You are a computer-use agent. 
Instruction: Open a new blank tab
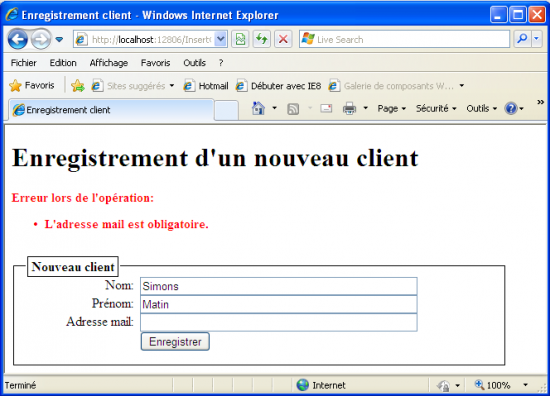pos(226,110)
